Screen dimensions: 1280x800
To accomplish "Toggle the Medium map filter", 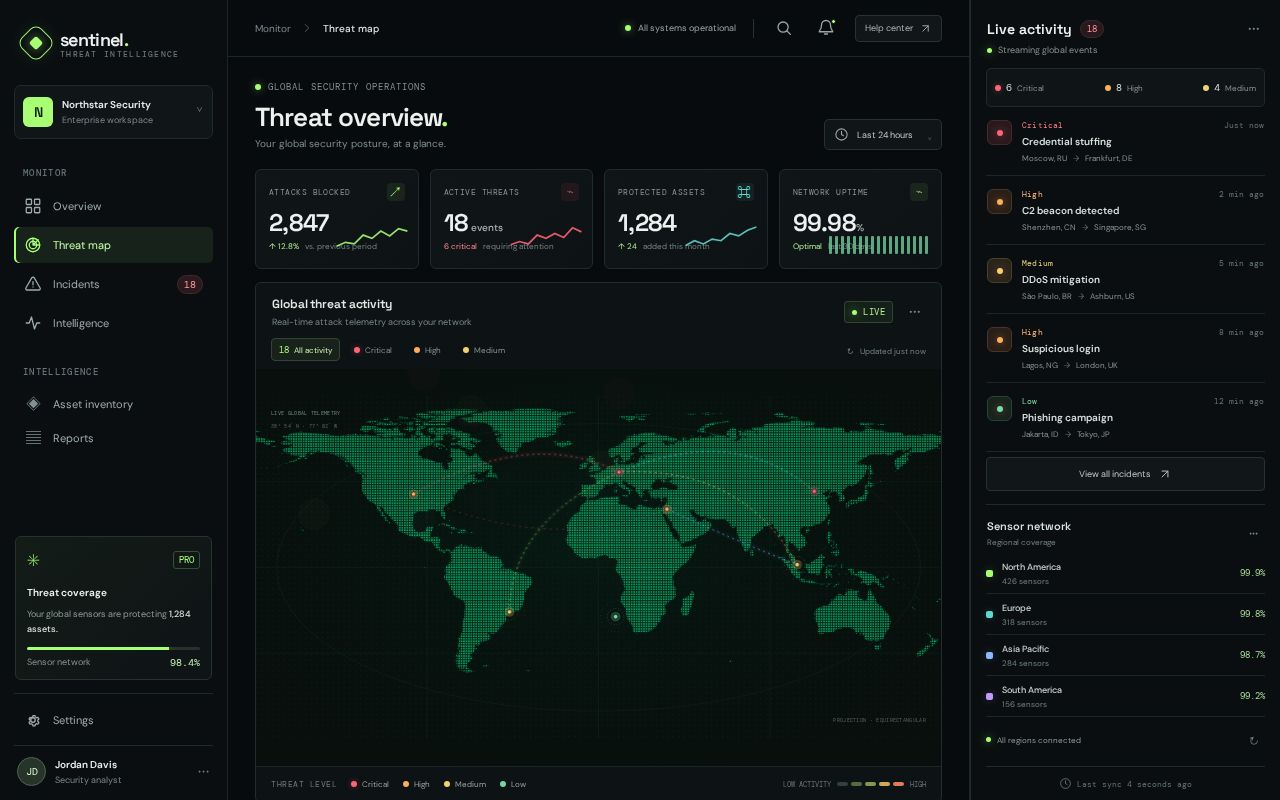I will tap(484, 350).
